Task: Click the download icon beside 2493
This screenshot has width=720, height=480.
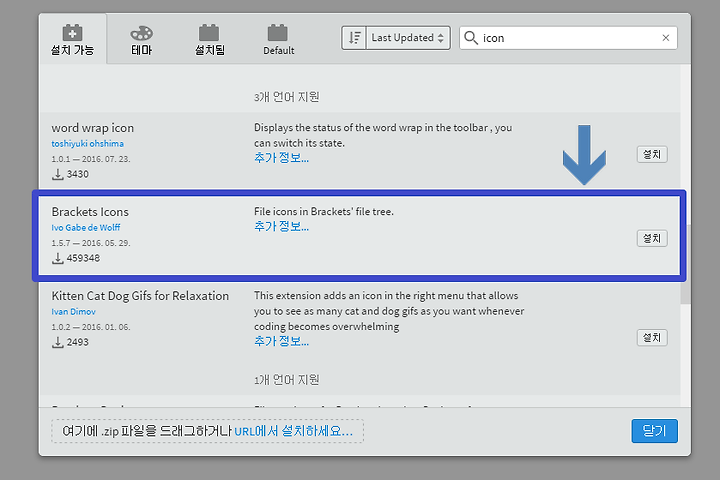Action: (x=57, y=343)
